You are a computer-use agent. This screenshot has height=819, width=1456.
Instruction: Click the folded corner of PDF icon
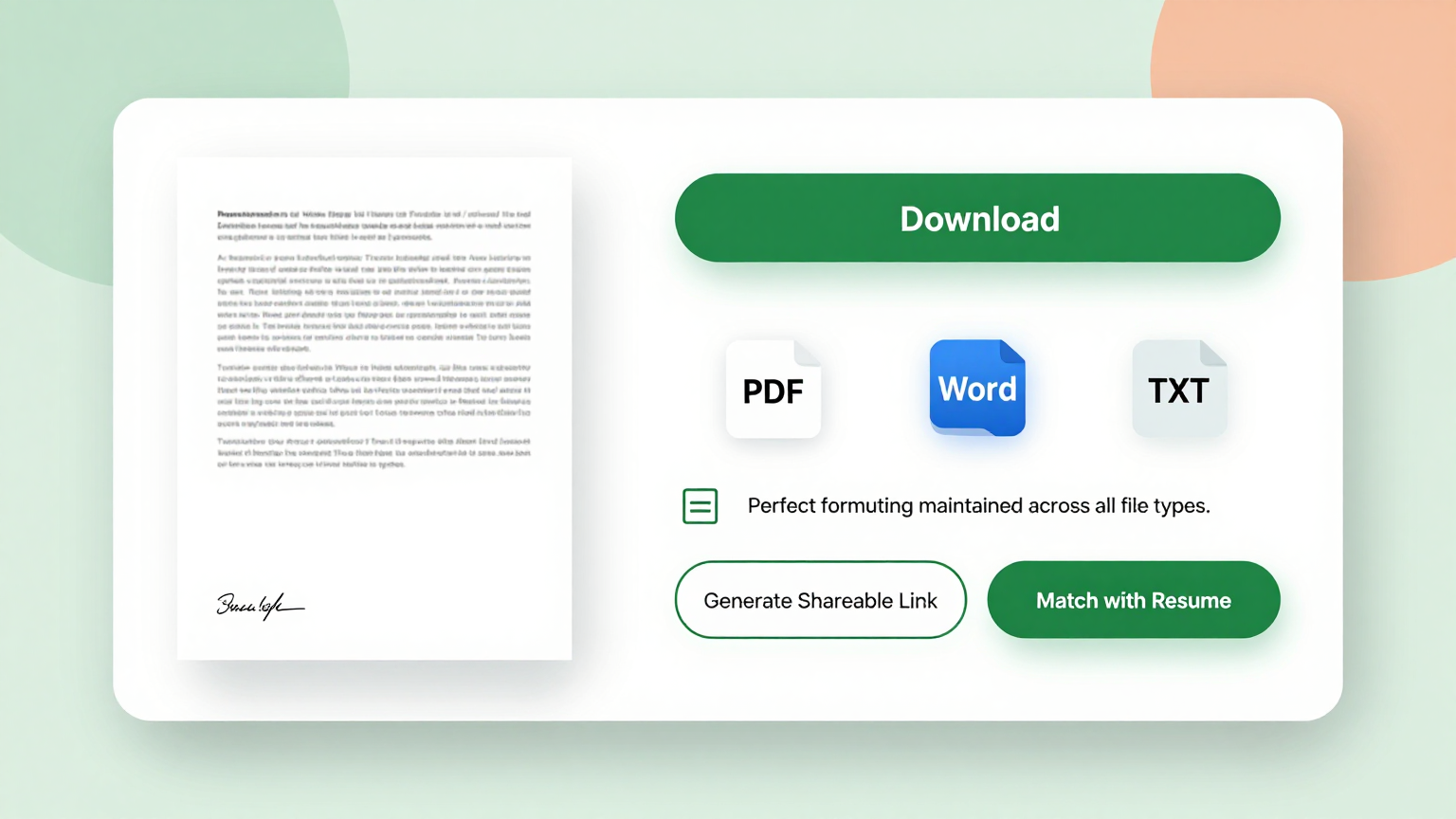click(809, 353)
